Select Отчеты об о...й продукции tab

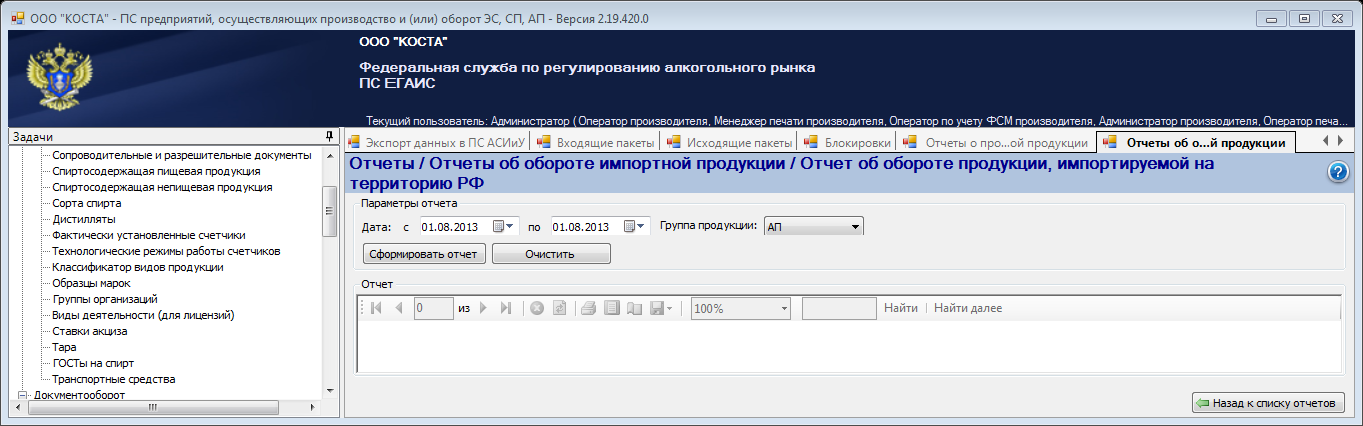coord(1196,142)
